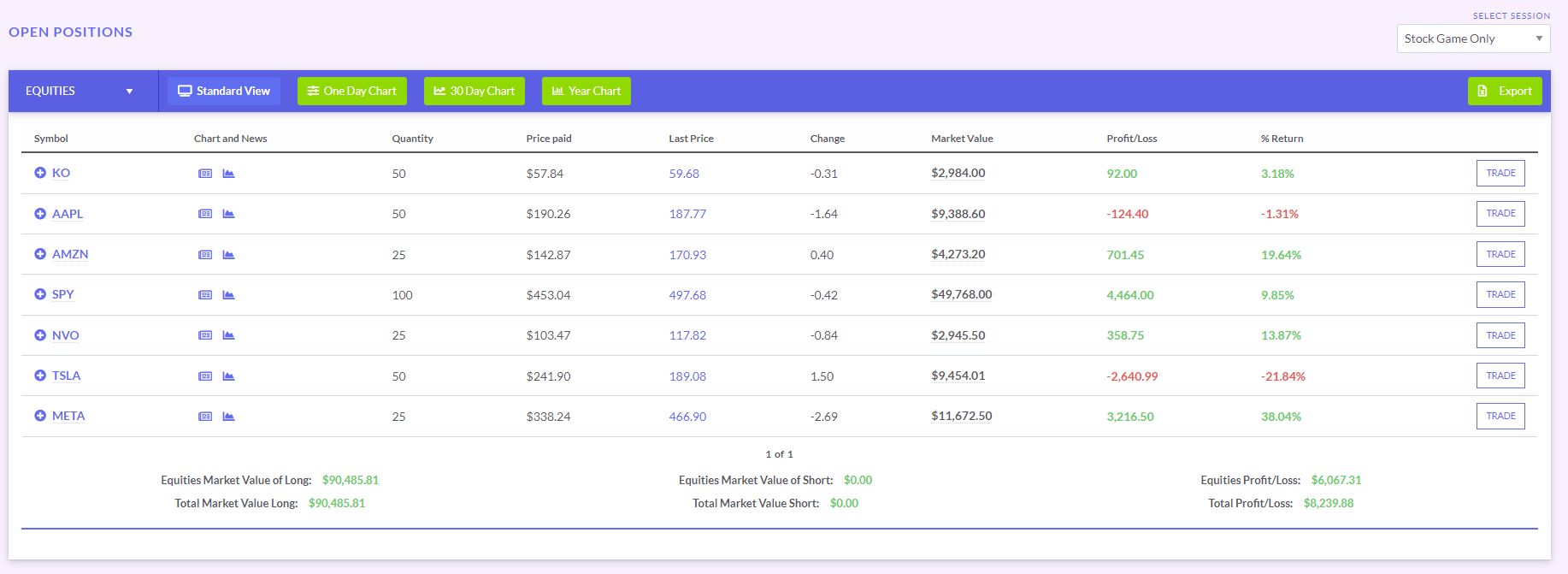The height and width of the screenshot is (574, 1568).
Task: Open news icon for AMZN row
Action: pos(205,255)
